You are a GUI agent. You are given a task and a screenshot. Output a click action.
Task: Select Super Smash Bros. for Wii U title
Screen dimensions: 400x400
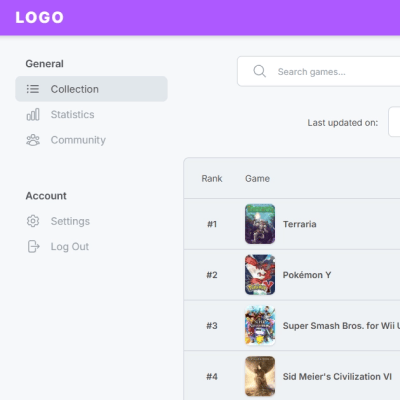[x=341, y=326]
